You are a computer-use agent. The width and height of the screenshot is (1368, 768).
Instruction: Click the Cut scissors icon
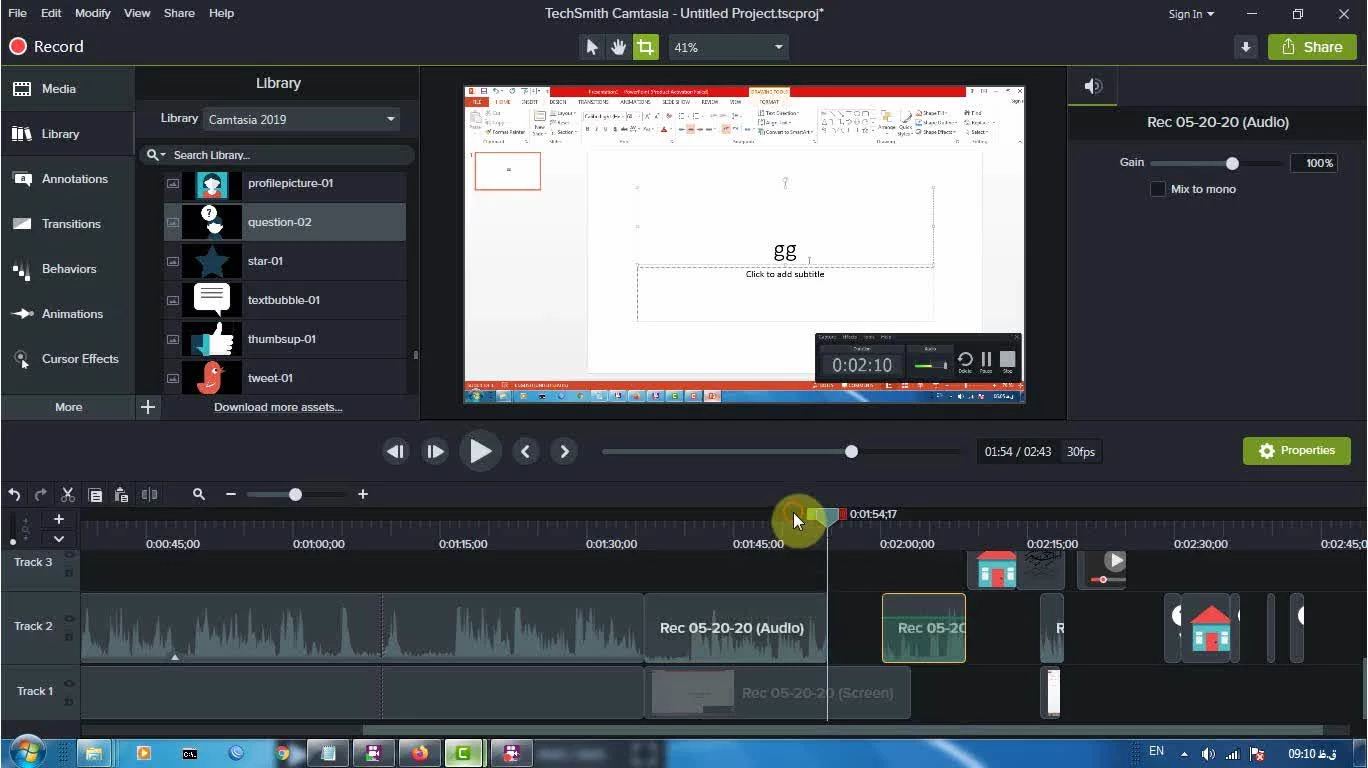[68, 494]
